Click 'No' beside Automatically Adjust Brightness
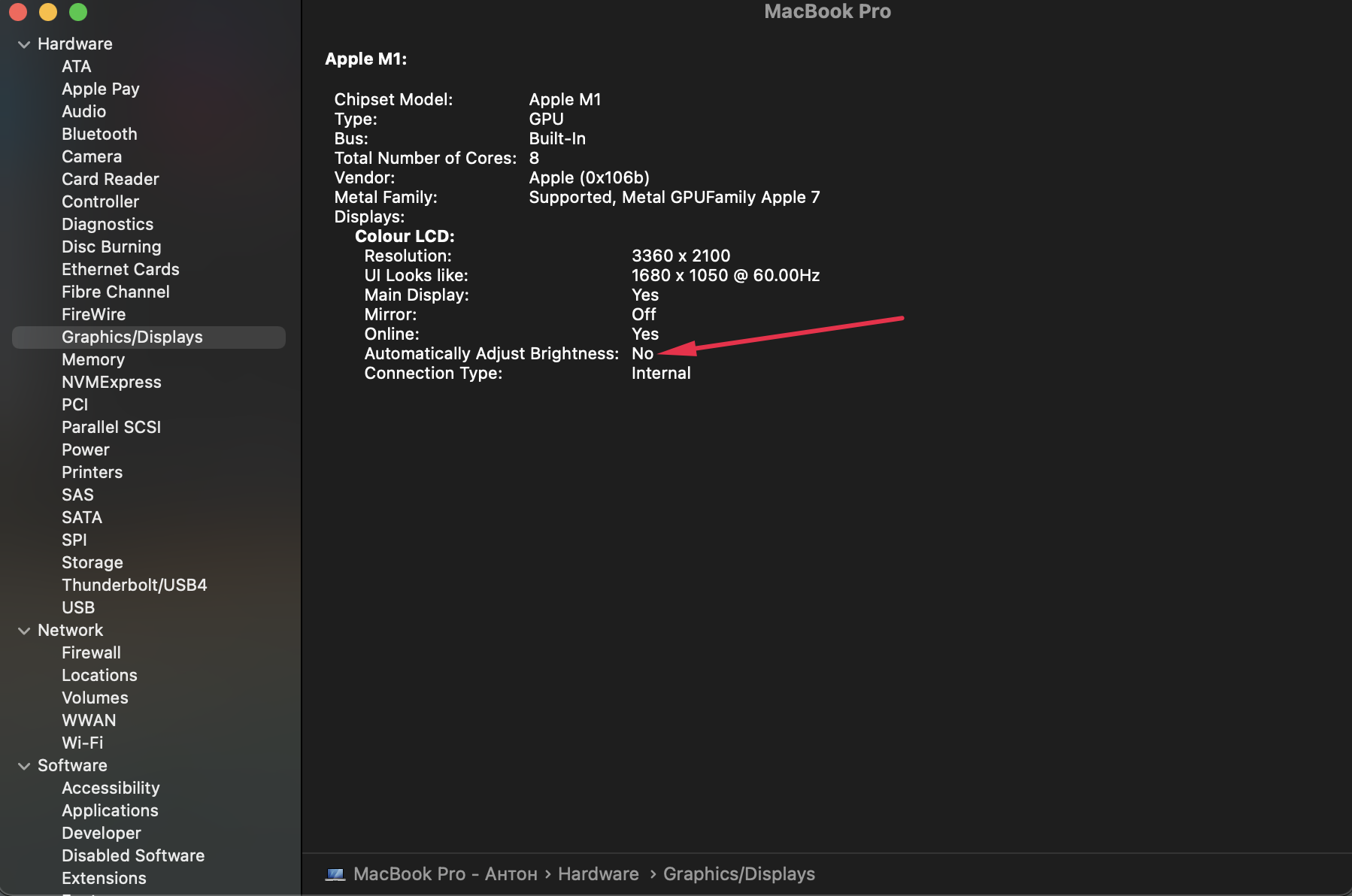1352x896 pixels. [643, 353]
